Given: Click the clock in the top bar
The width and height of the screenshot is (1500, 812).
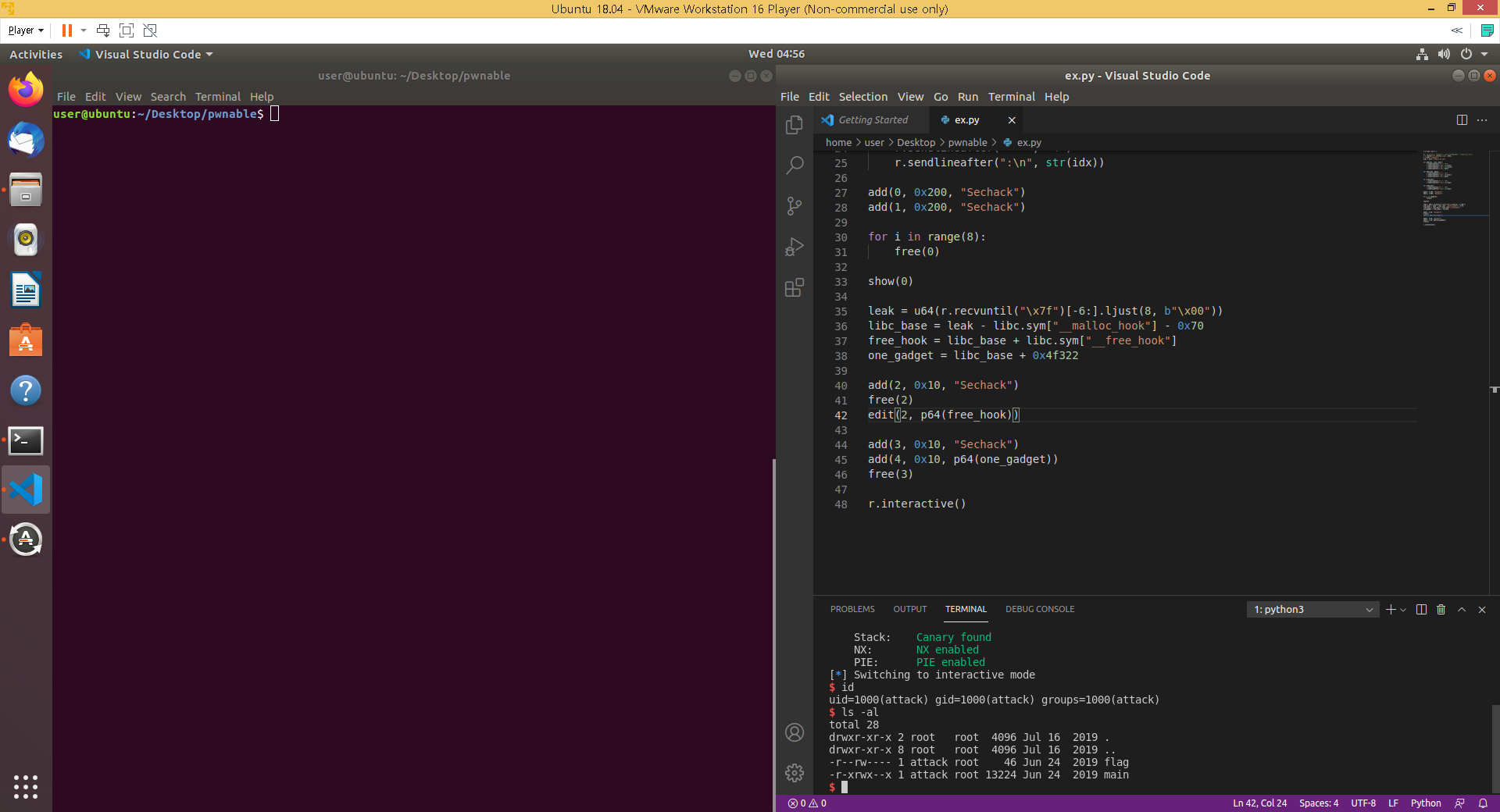Looking at the screenshot, I should point(776,55).
